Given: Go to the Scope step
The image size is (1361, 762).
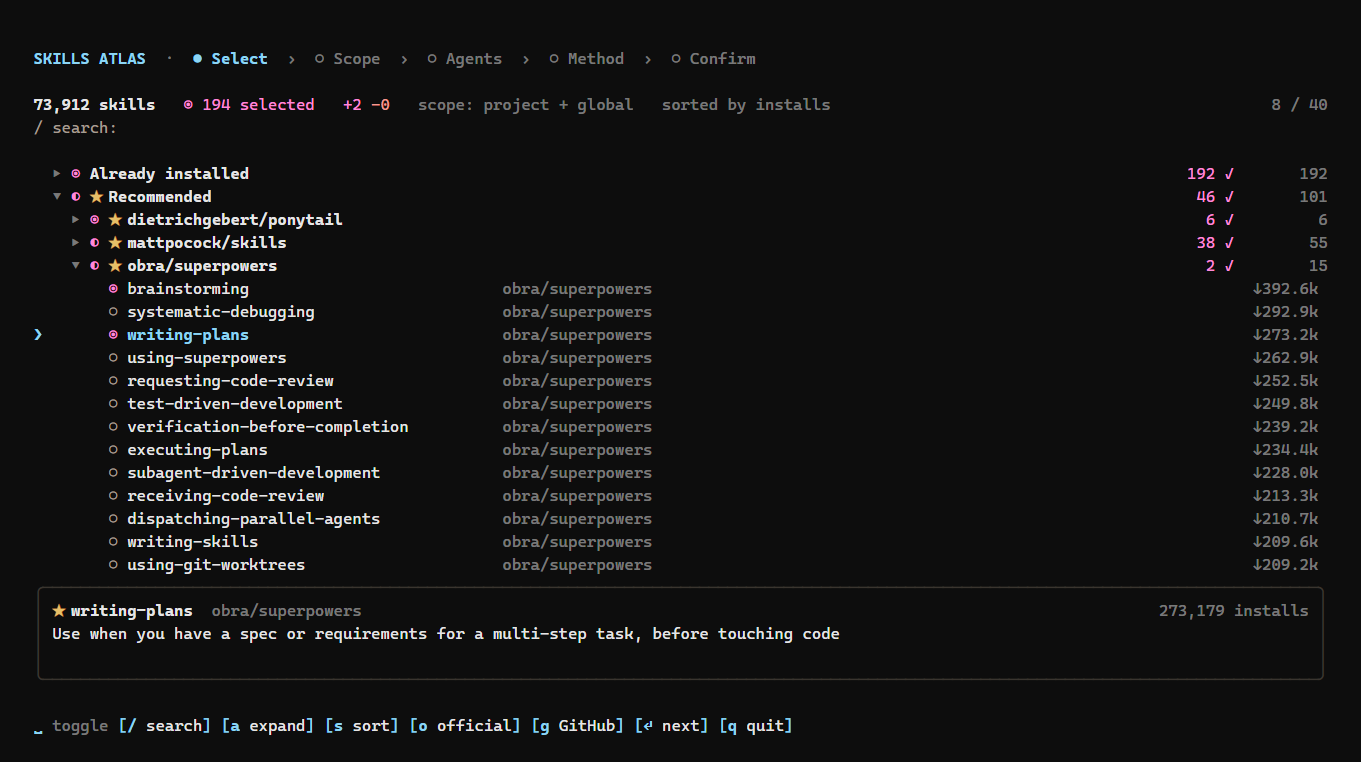Looking at the screenshot, I should click(347, 59).
